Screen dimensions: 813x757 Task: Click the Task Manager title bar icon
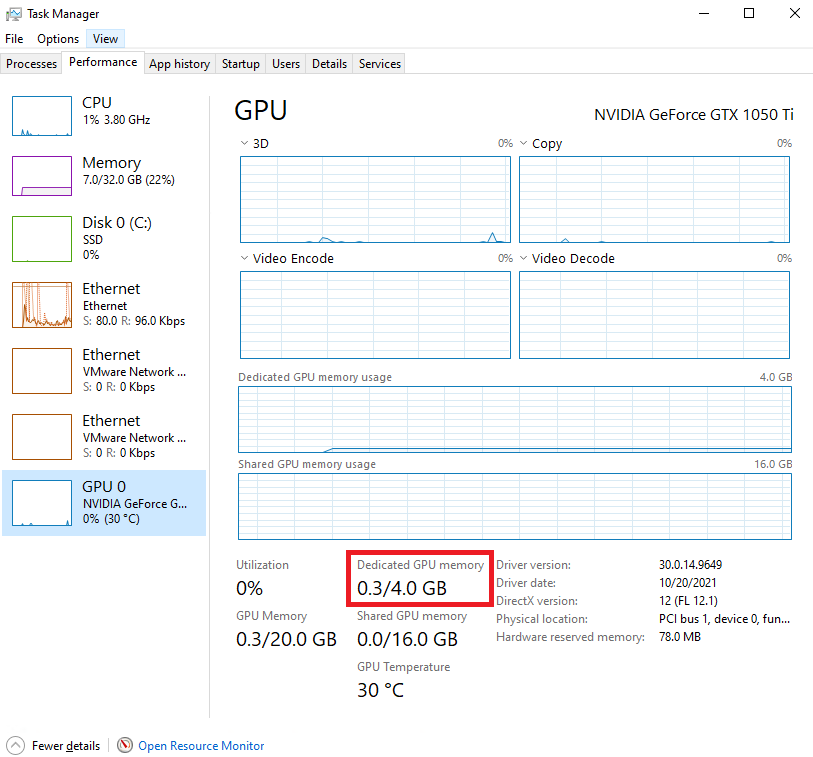tap(13, 14)
